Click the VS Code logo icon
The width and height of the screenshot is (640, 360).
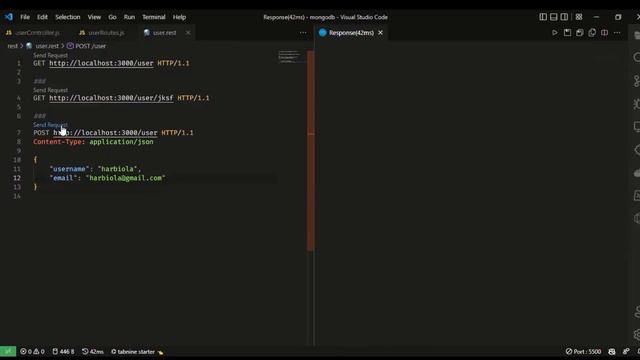point(9,17)
